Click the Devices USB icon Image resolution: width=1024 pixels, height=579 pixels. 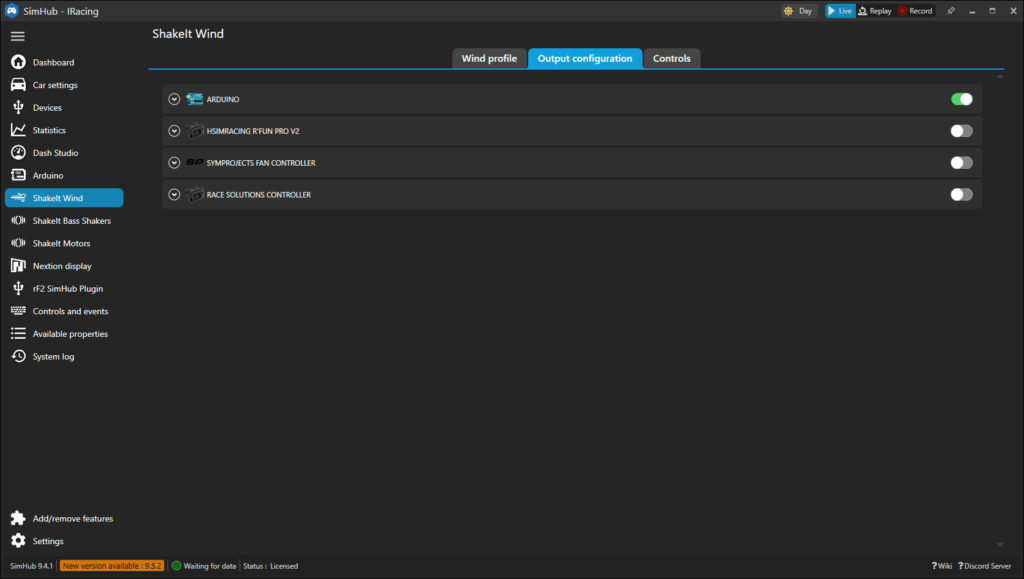[18, 107]
